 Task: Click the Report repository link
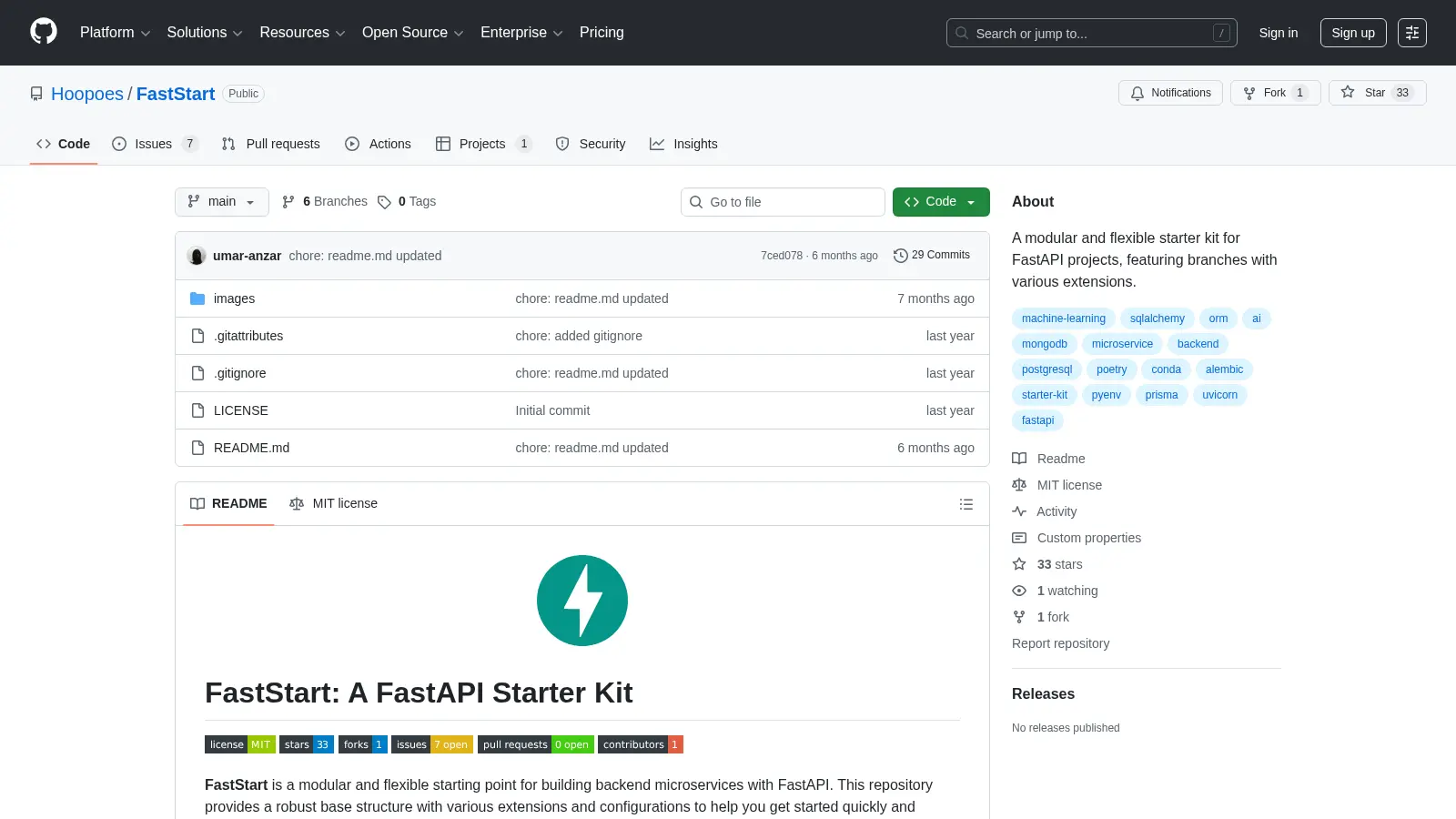[x=1060, y=643]
